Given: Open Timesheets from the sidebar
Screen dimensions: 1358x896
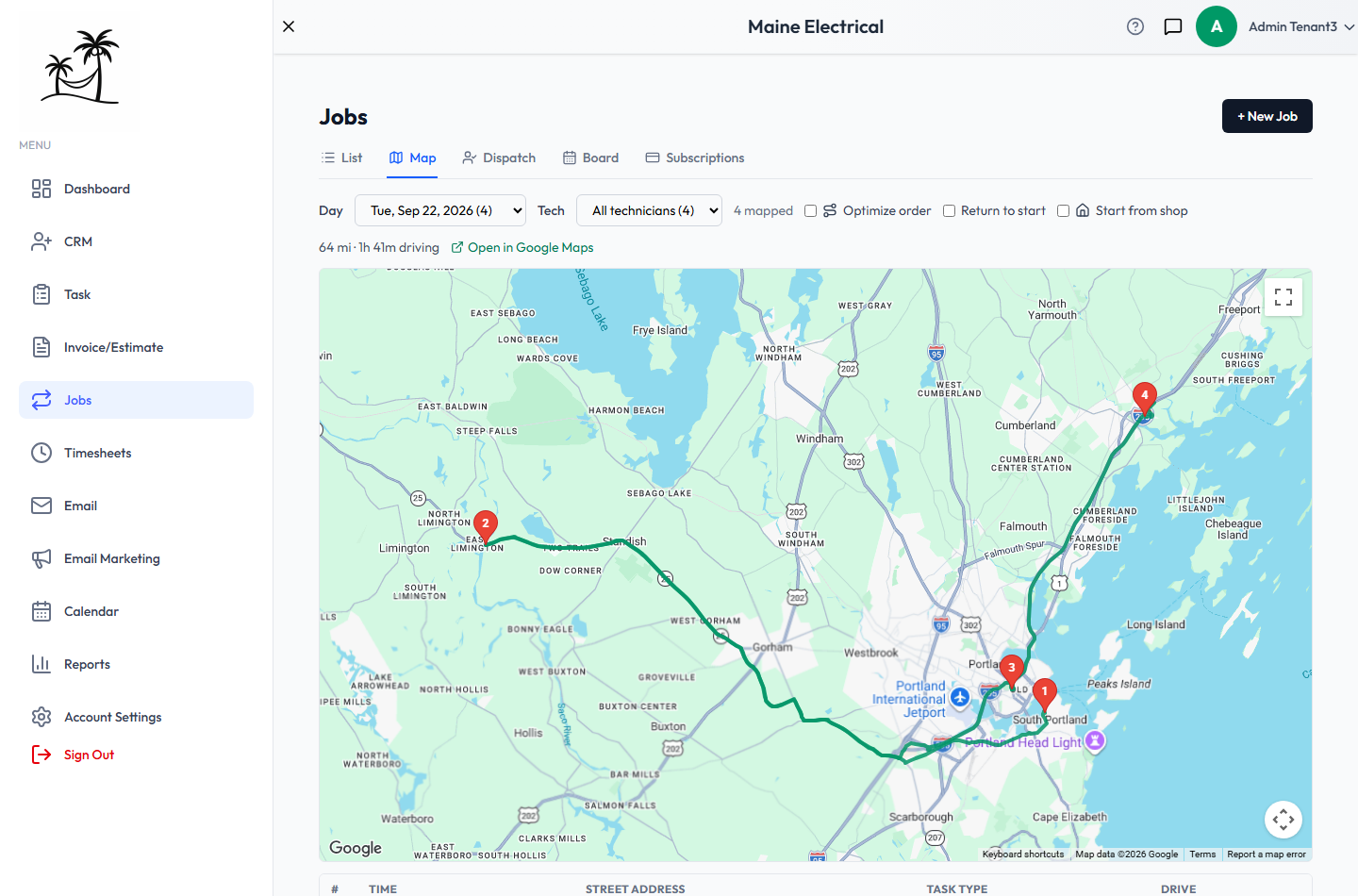Looking at the screenshot, I should click(136, 453).
